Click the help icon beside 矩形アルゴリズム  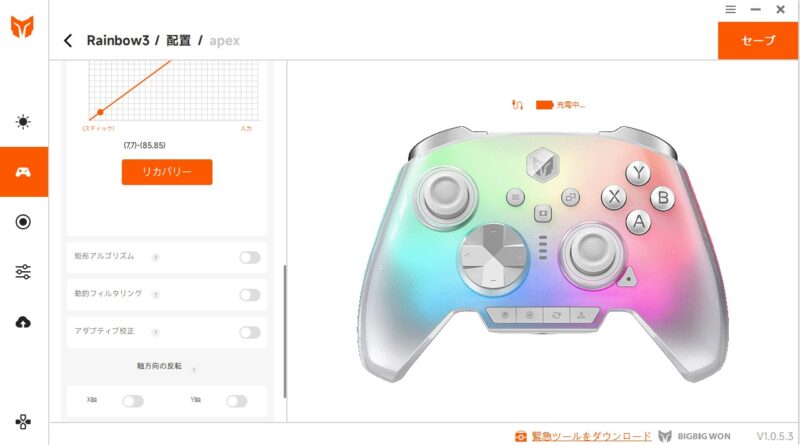(x=156, y=258)
